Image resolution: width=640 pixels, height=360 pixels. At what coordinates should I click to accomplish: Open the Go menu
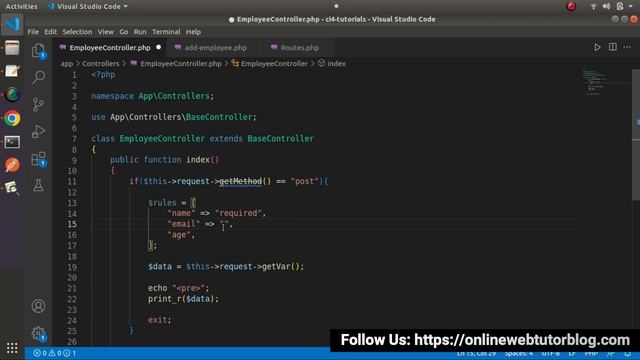point(124,32)
